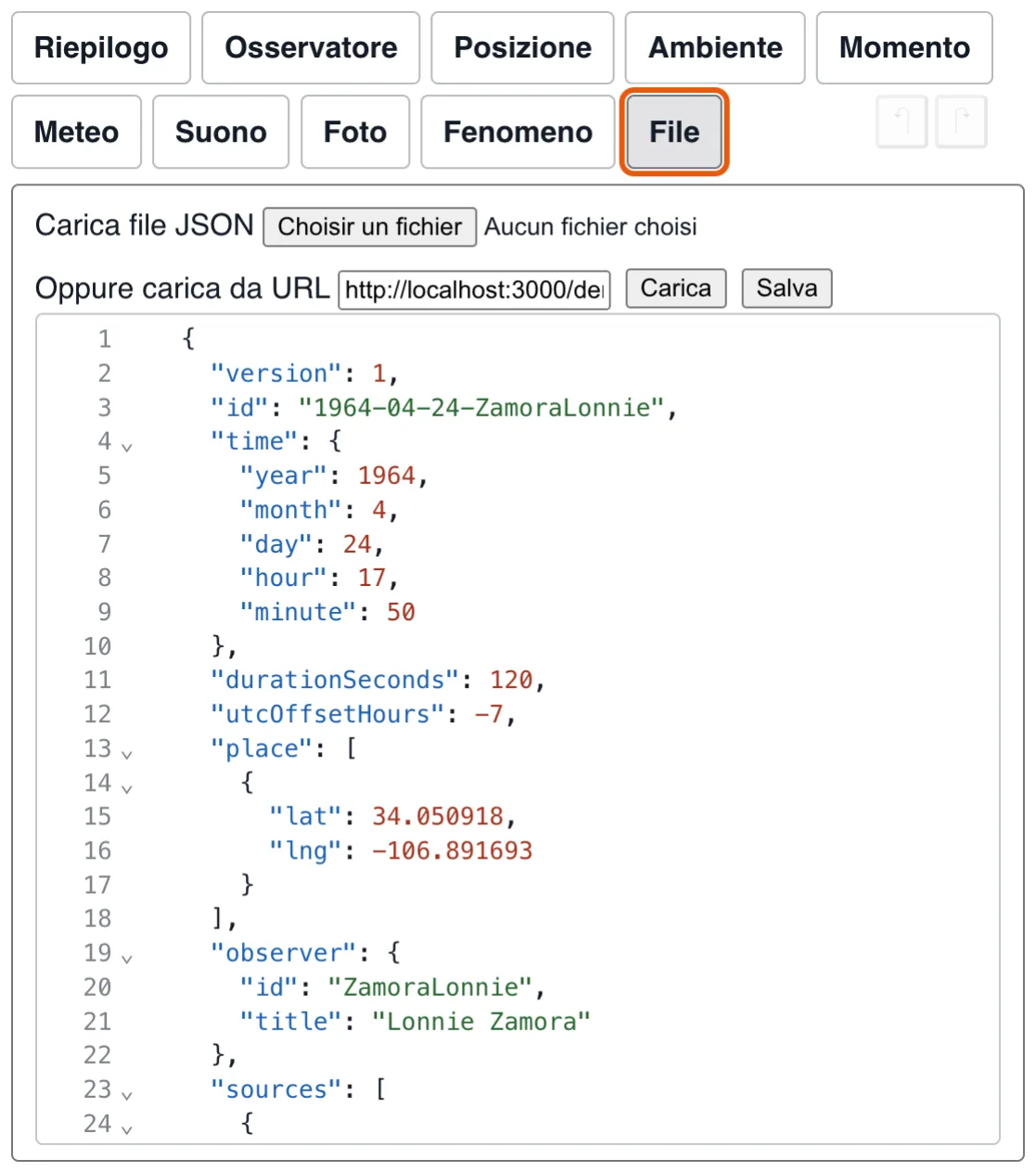Click the Carica button
This screenshot has height=1172, width=1036.
pyautogui.click(x=676, y=288)
